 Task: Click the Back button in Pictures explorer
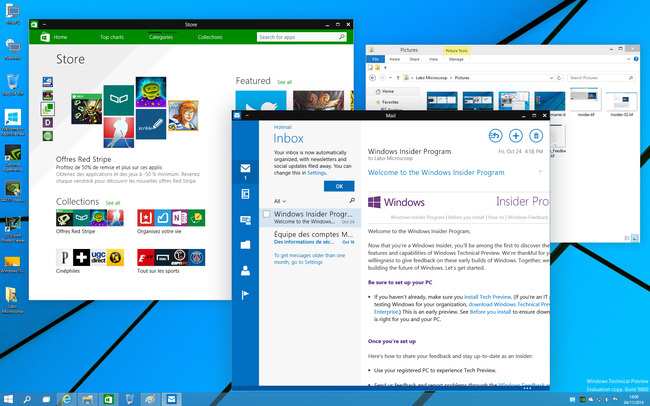click(372, 78)
